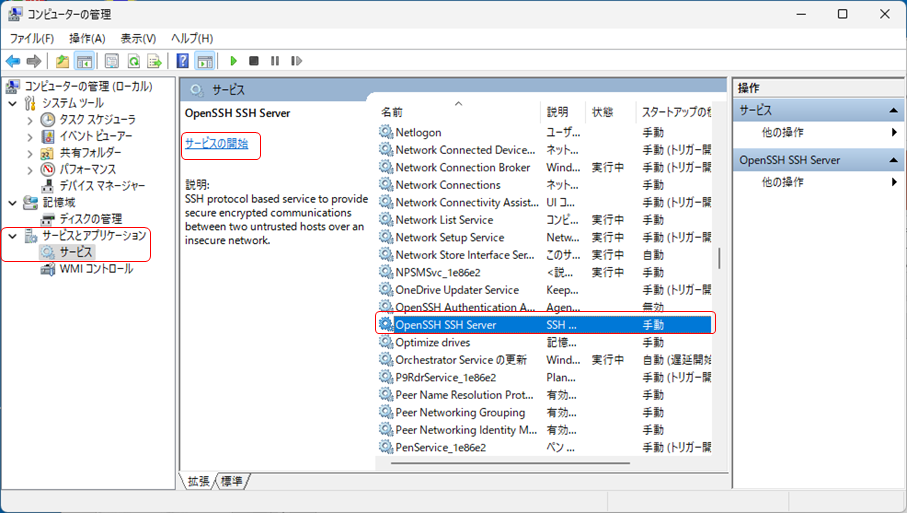Viewport: 907px width, 513px height.
Task: Click the green Start Service play icon
Action: 233,61
